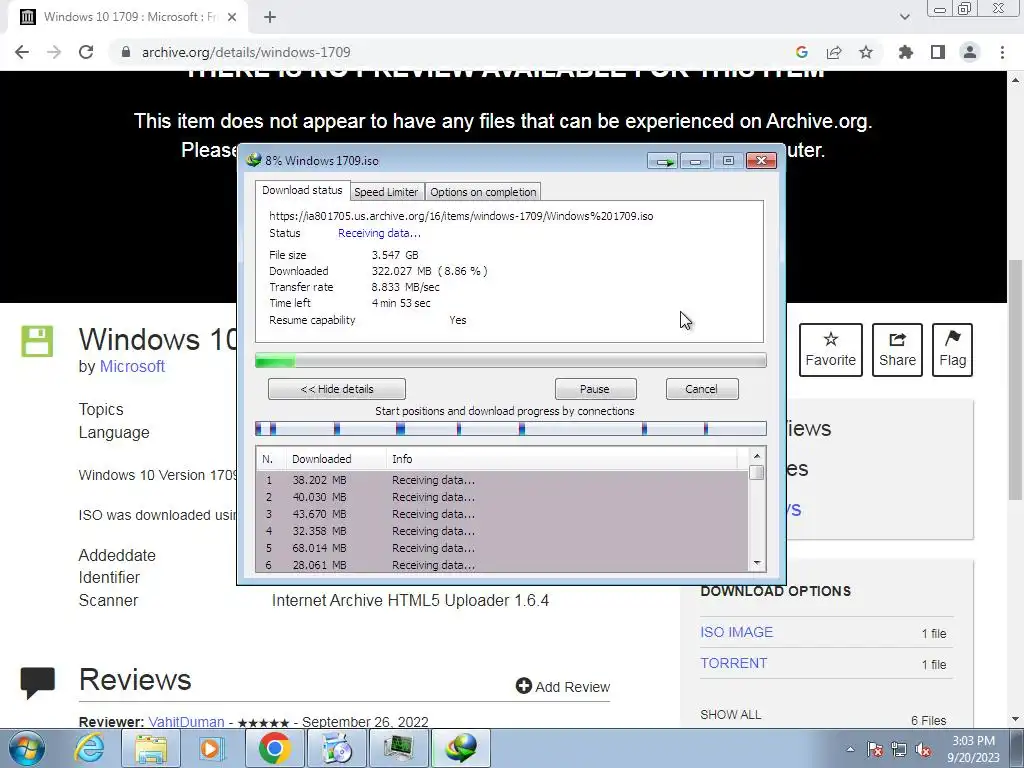Open the Microsoft author link
The height and width of the screenshot is (768, 1024).
point(132,366)
